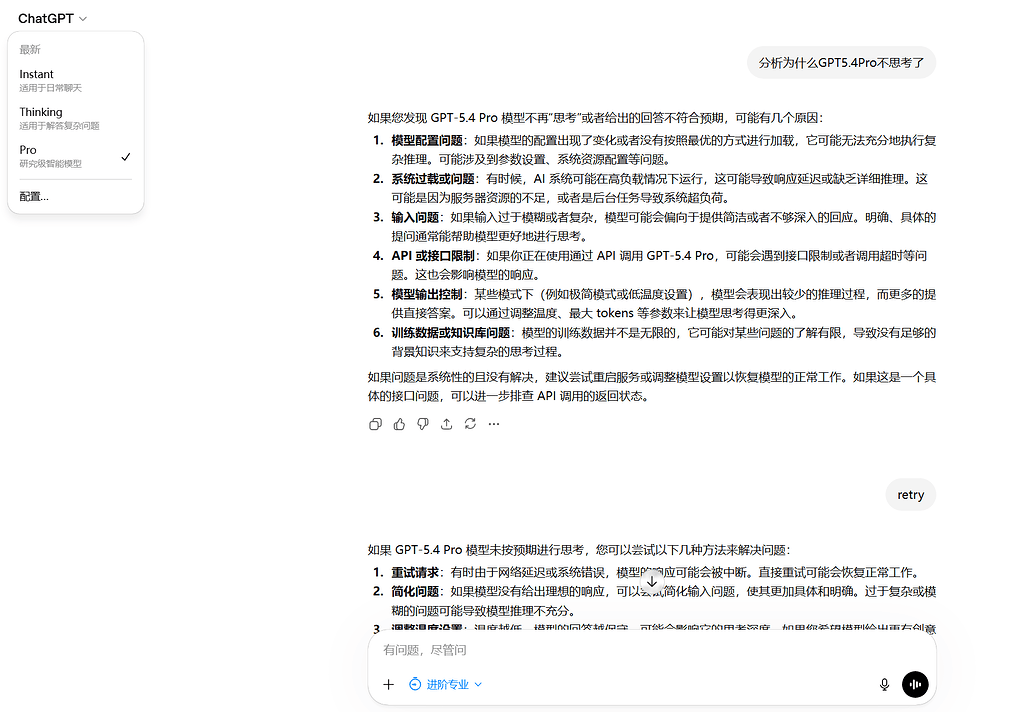
Task: Open more actions ellipsis under response
Action: click(494, 424)
